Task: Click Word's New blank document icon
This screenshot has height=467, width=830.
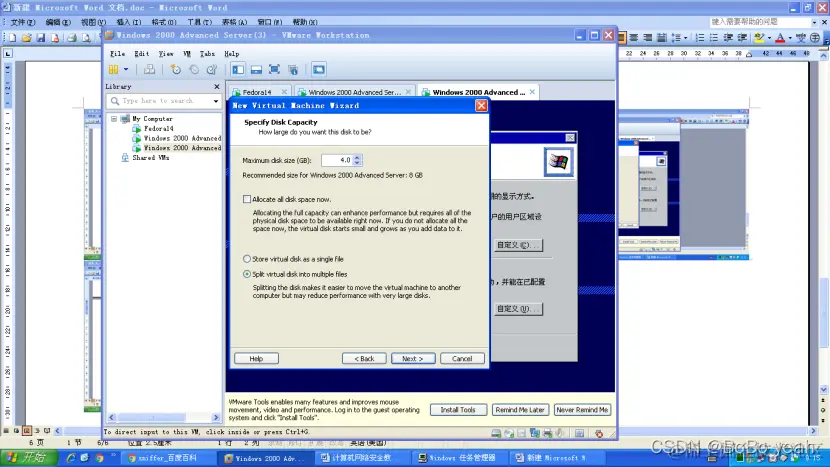Action: click(12, 38)
